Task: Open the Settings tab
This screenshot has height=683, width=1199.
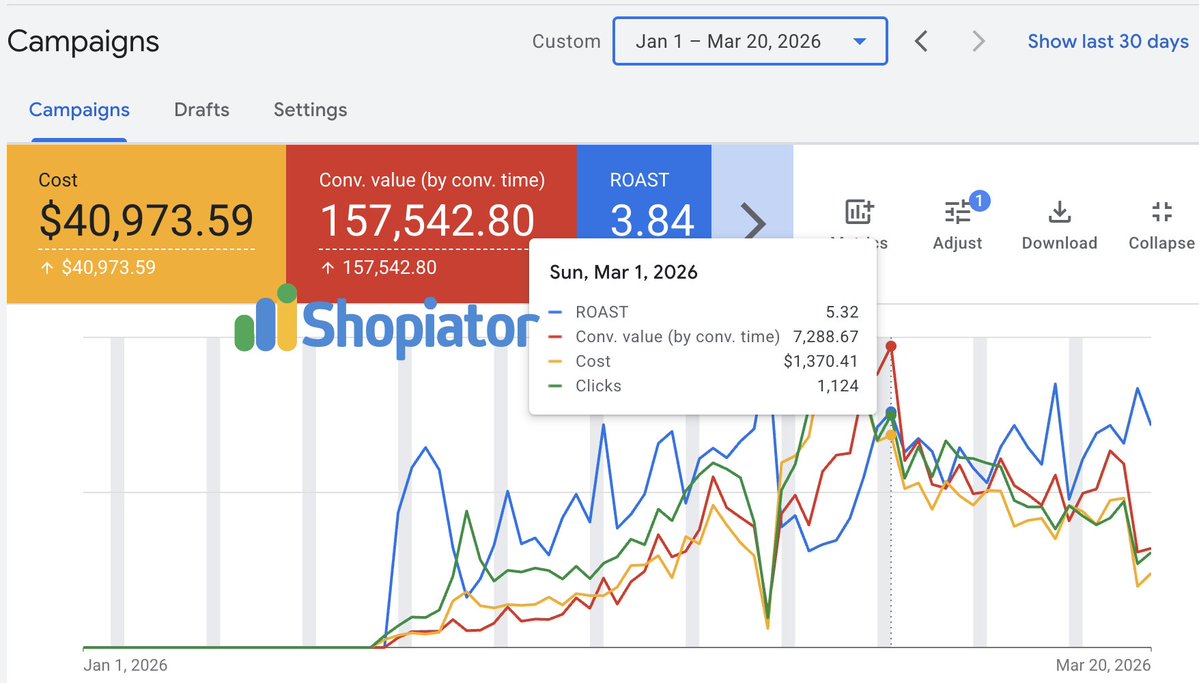Action: tap(310, 110)
